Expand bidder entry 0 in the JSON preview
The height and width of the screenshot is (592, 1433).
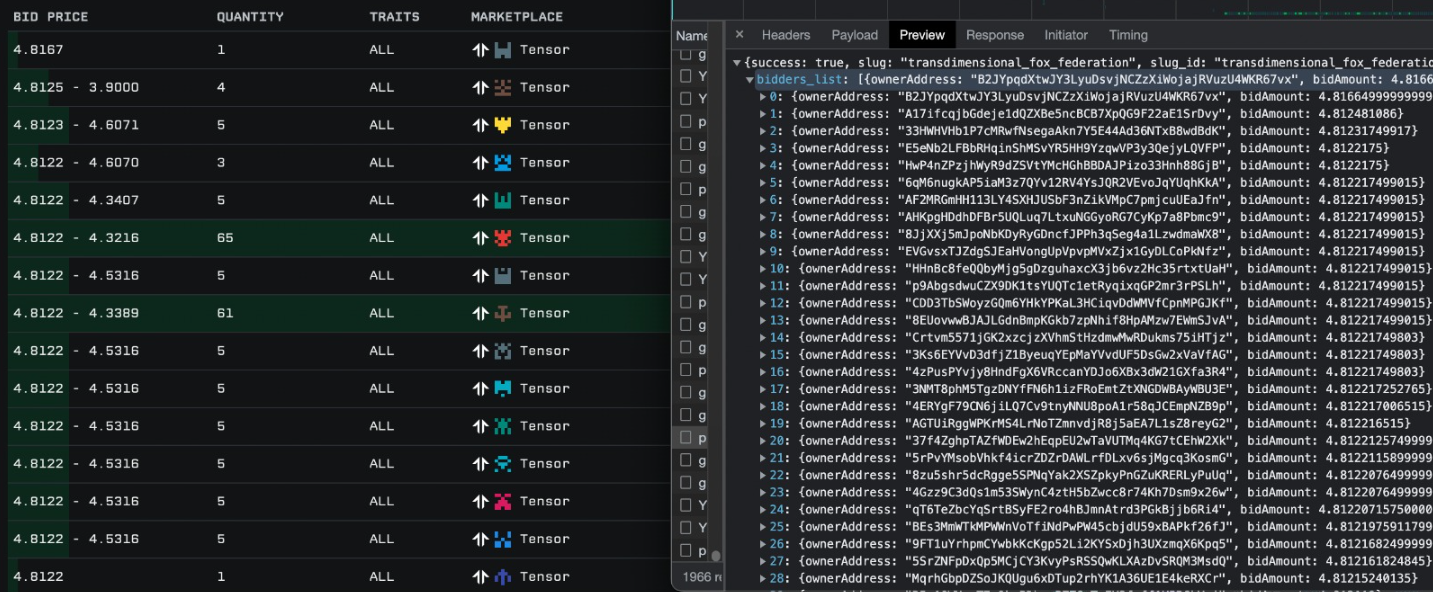(764, 97)
